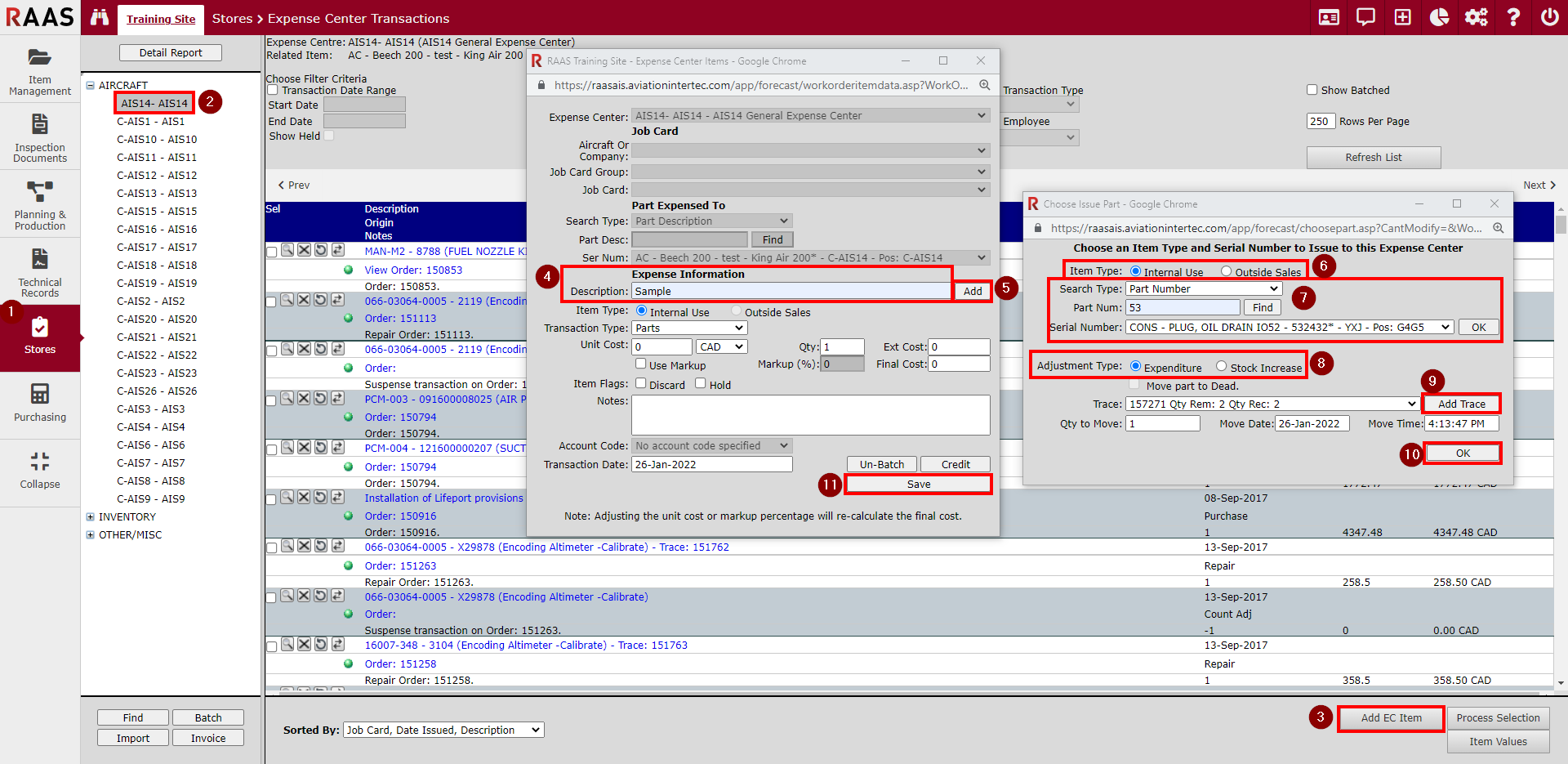Select C-AIS10 - AIS10 in the tree
Image resolution: width=1568 pixels, height=764 pixels.
(x=157, y=139)
